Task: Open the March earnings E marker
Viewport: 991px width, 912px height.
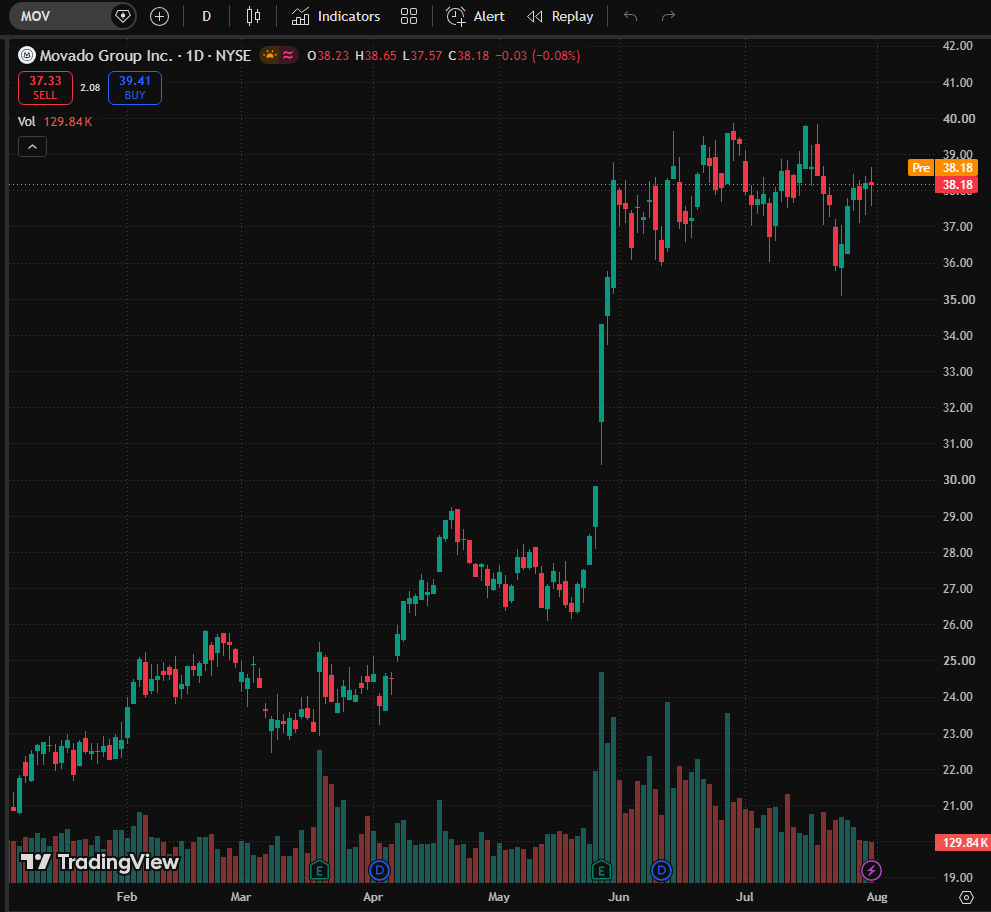Action: pos(319,871)
